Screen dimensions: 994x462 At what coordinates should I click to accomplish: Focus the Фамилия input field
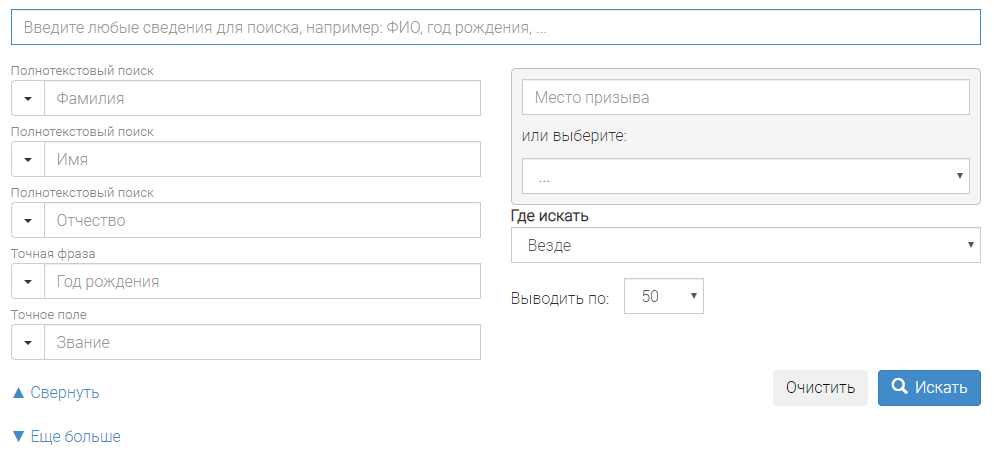(x=262, y=98)
